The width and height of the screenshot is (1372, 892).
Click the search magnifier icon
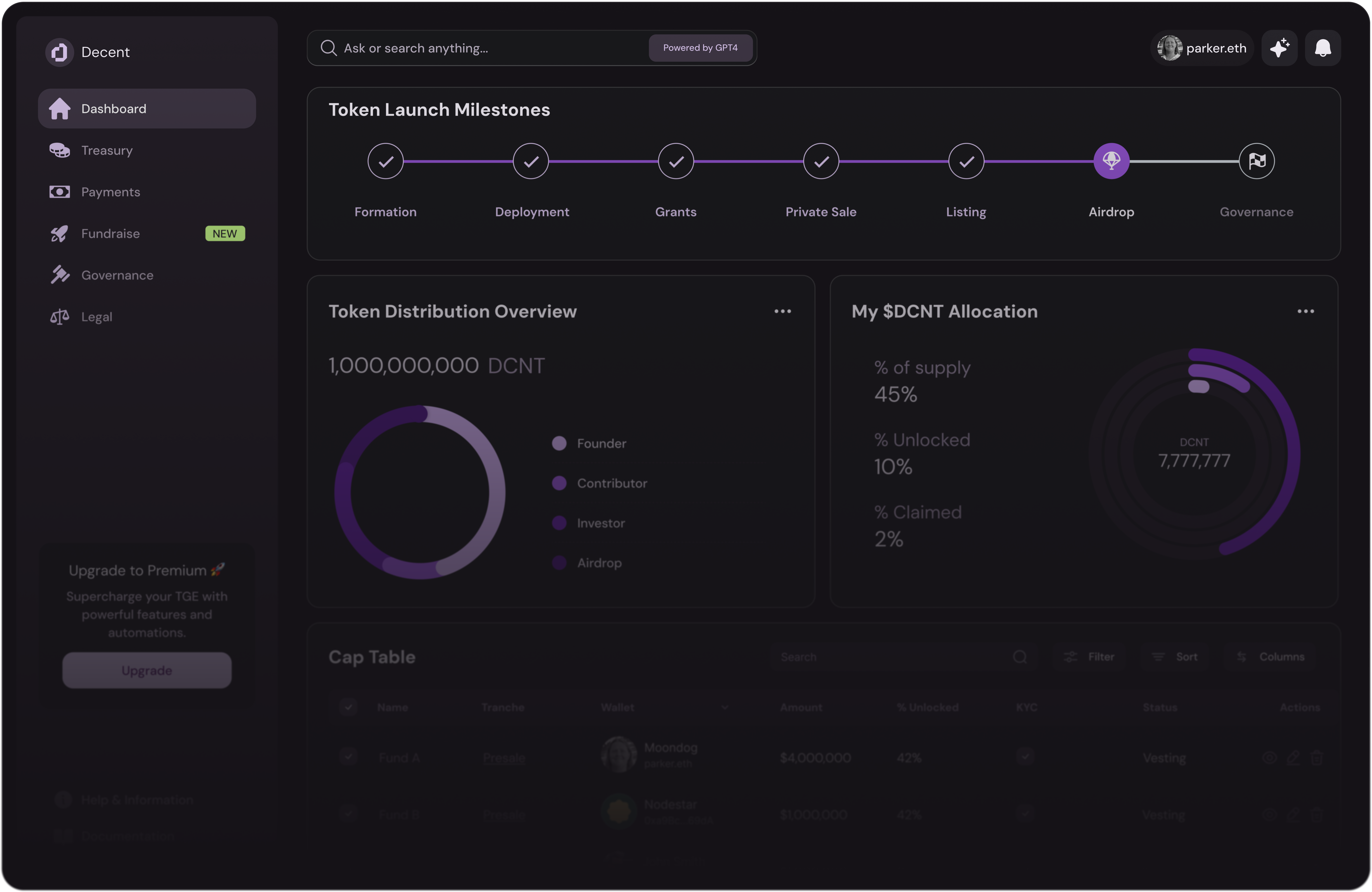tap(329, 48)
